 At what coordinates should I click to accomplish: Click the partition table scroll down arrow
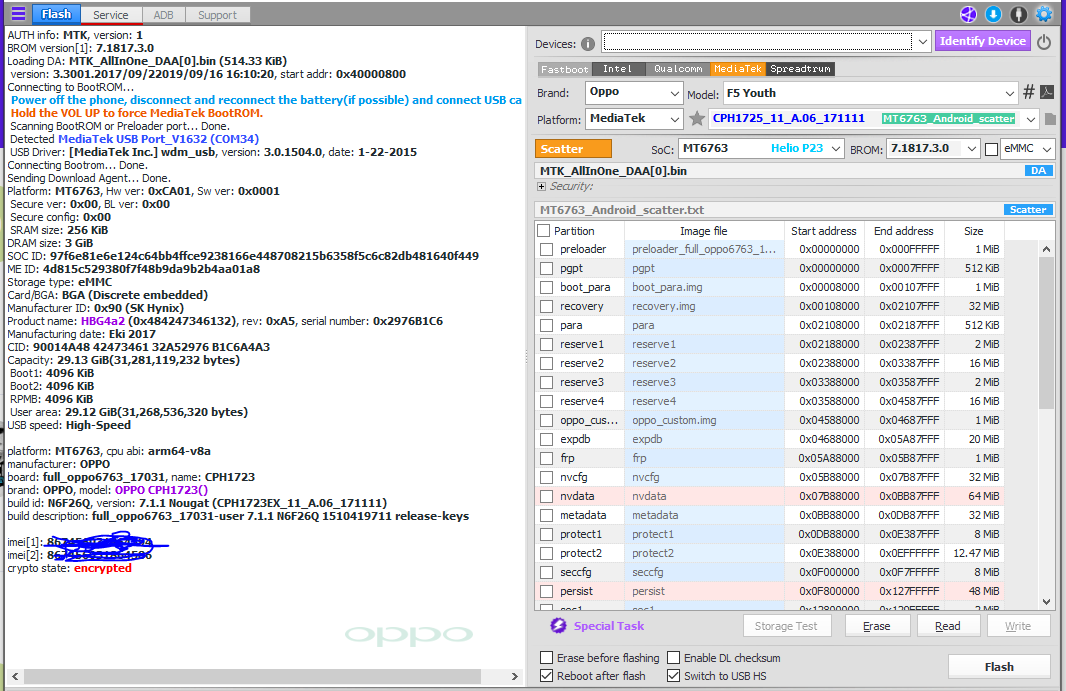[x=1046, y=602]
